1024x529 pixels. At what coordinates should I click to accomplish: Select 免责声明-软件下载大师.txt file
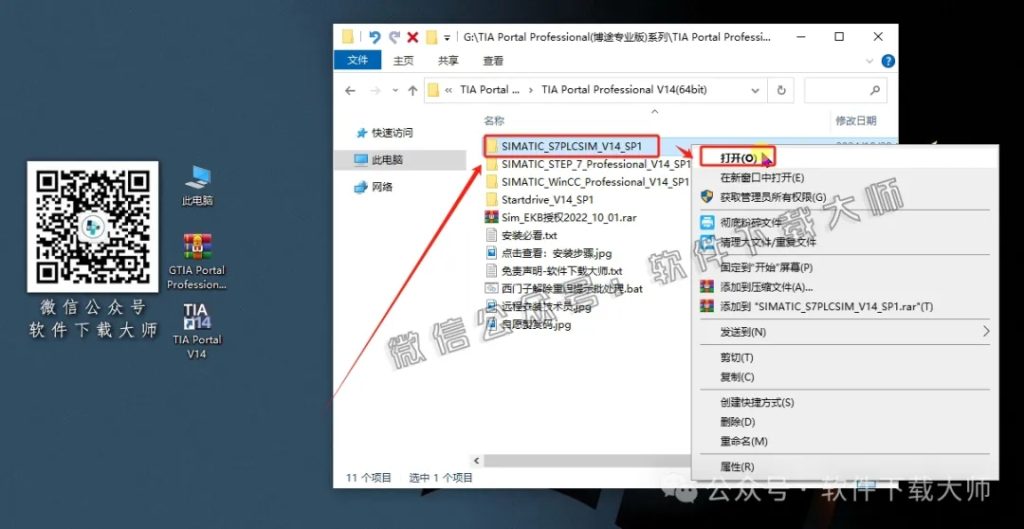tap(554, 270)
